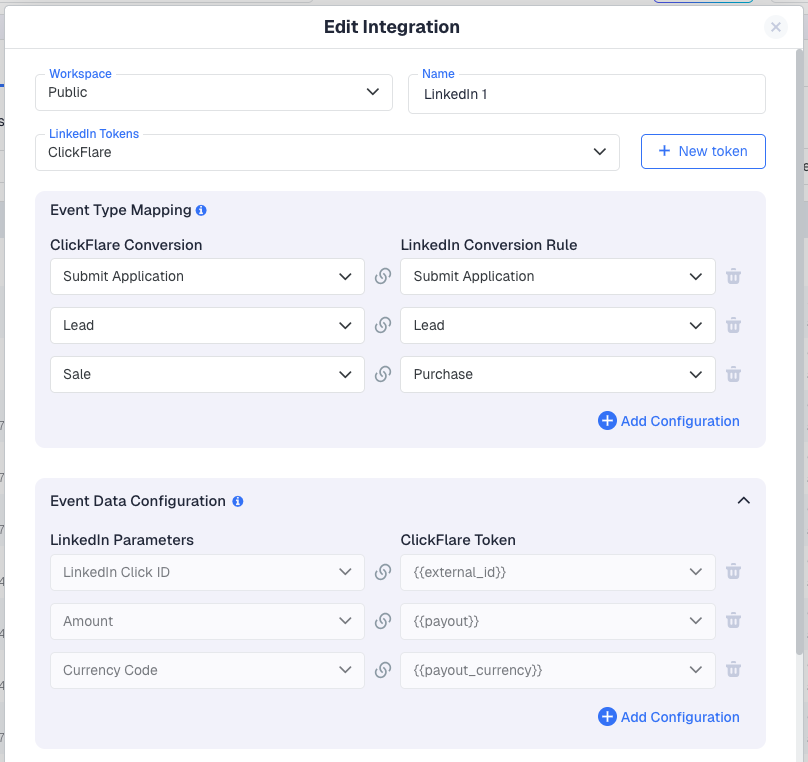This screenshot has width=808, height=762.
Task: Click Event Type Mapping info icon
Action: tap(201, 211)
